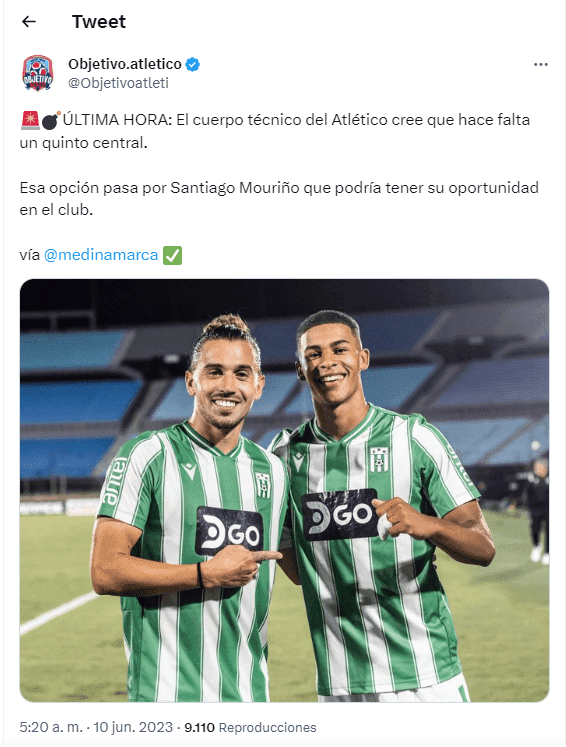Click the Tweet header title
566x747 pixels.
[99, 21]
